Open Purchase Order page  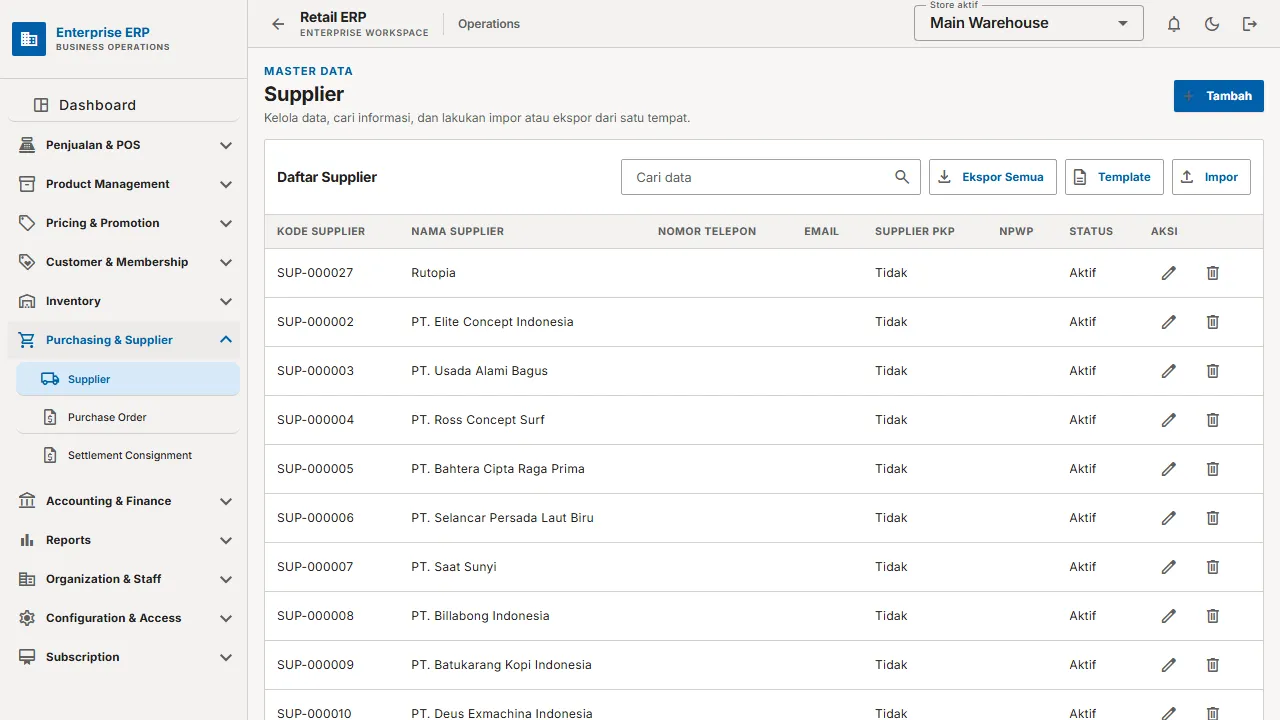point(128,417)
